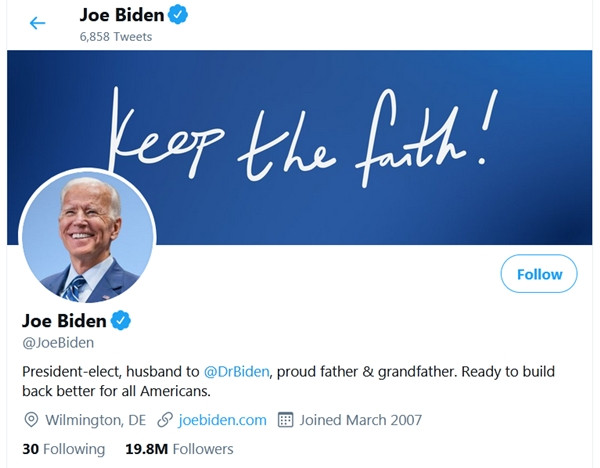Screen dimensions: 600x468
Task: Click the back arrow icon
Action: pos(38,23)
